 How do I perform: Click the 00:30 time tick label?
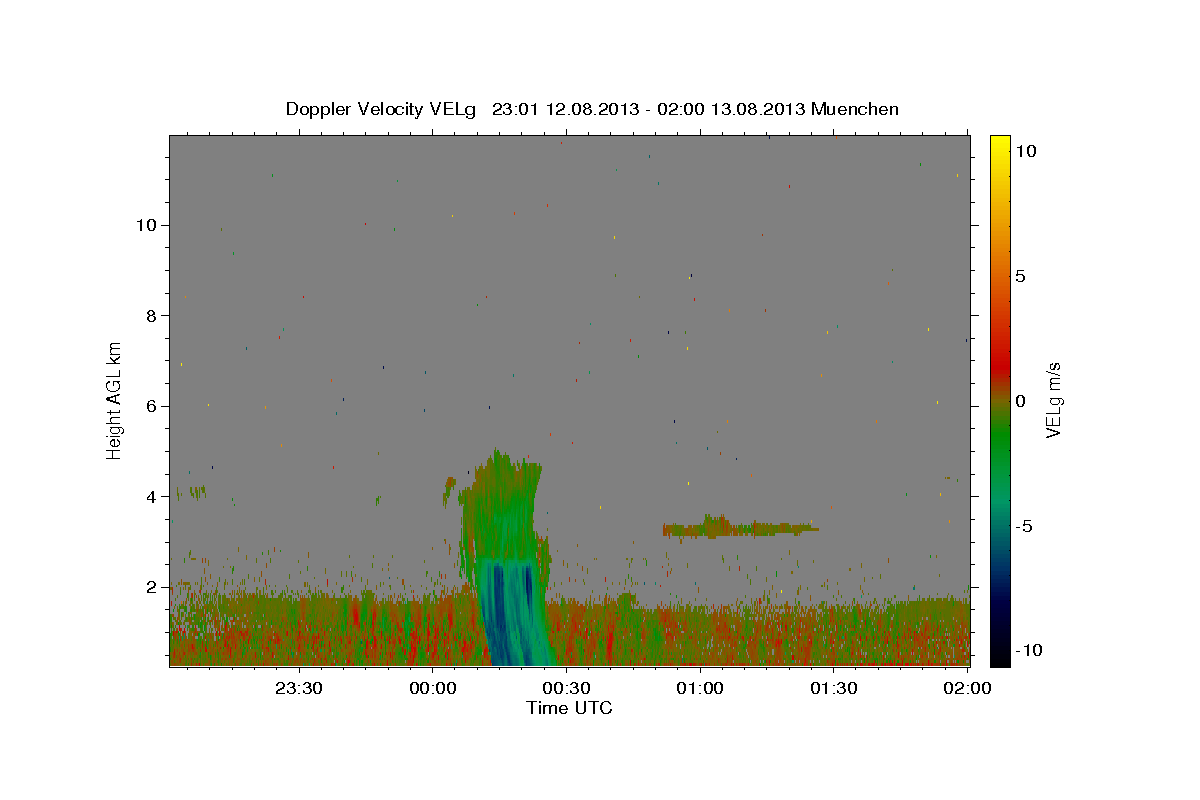tap(566, 688)
